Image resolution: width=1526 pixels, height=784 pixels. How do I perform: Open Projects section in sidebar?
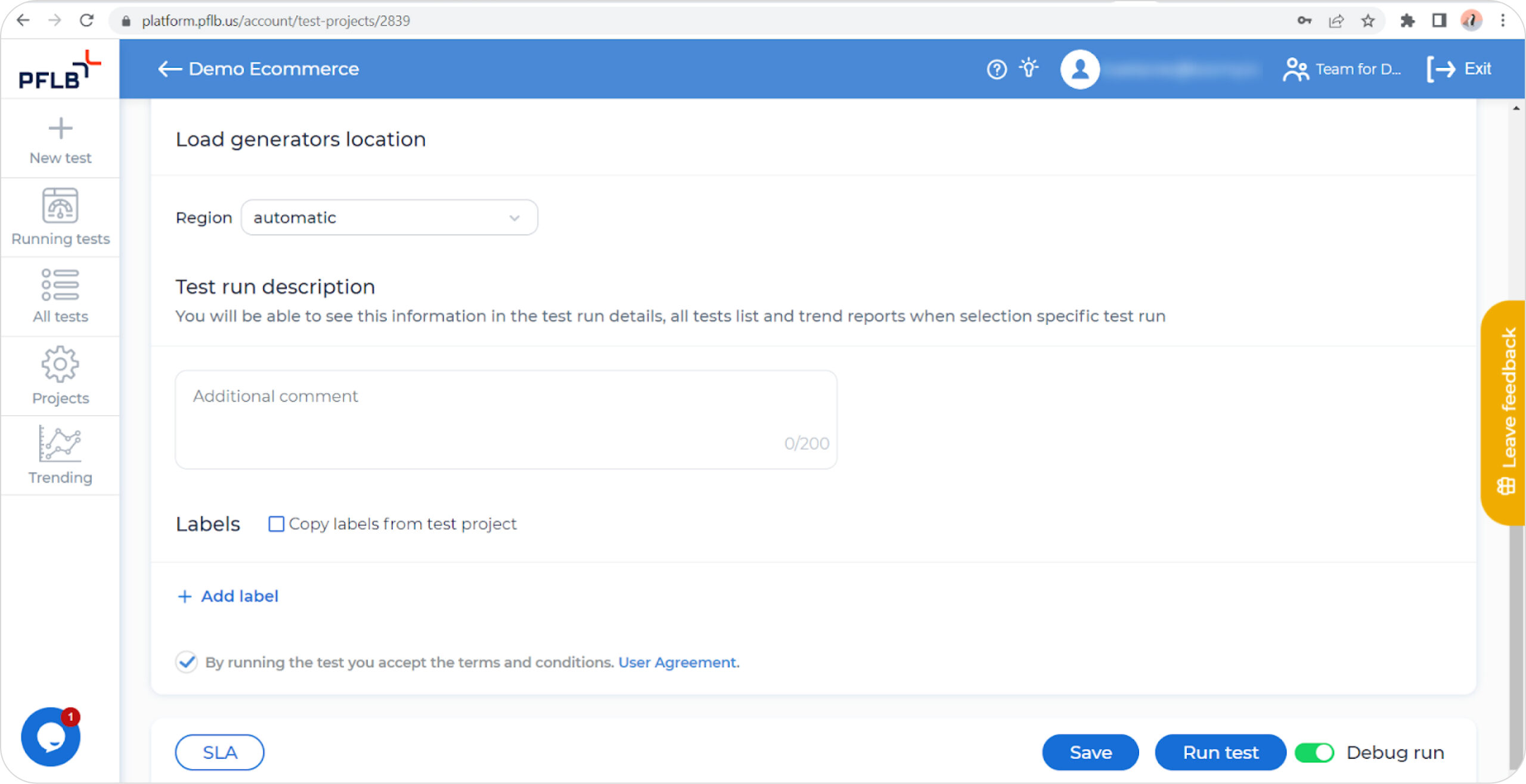[x=60, y=375]
